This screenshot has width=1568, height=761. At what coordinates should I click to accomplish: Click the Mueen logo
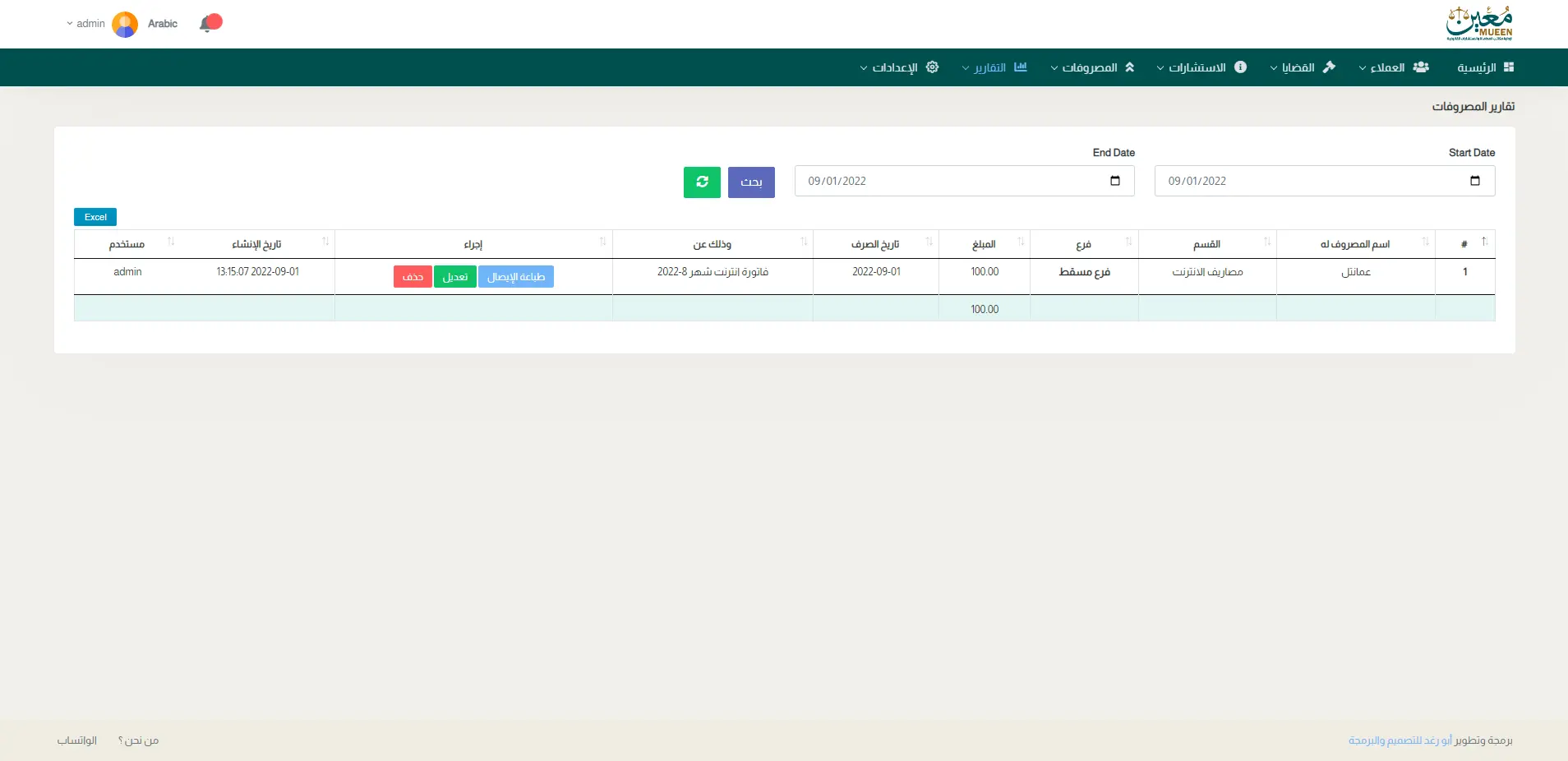(1478, 24)
